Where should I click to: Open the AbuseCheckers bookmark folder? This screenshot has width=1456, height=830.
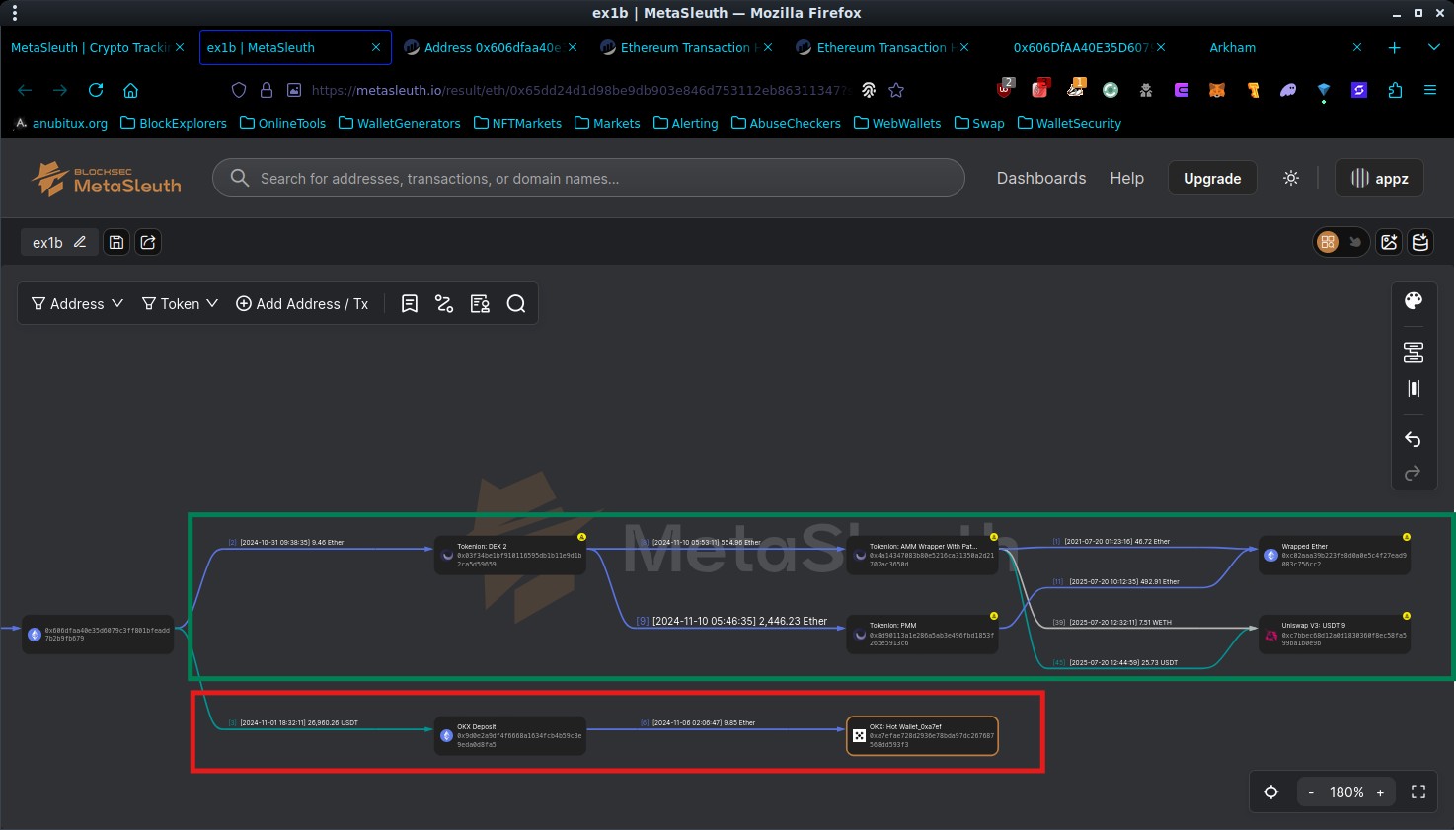(786, 123)
